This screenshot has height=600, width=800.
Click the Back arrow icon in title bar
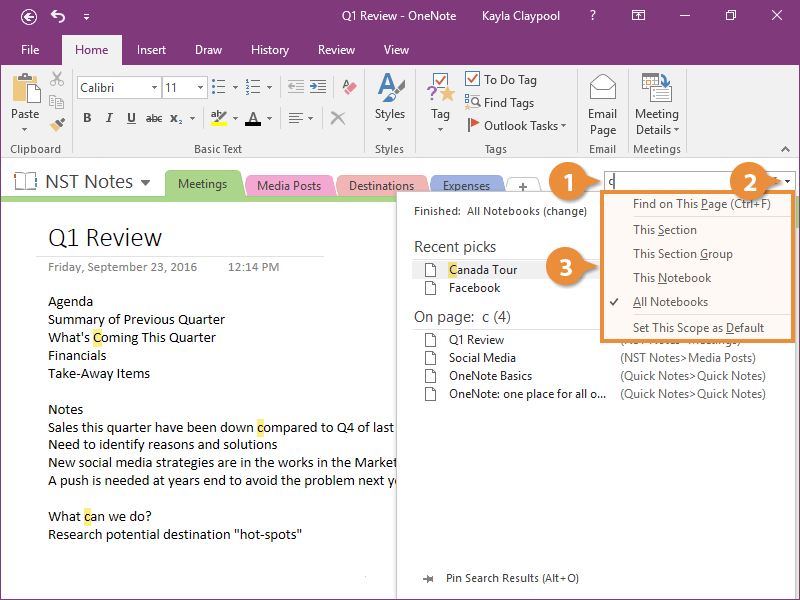(29, 17)
